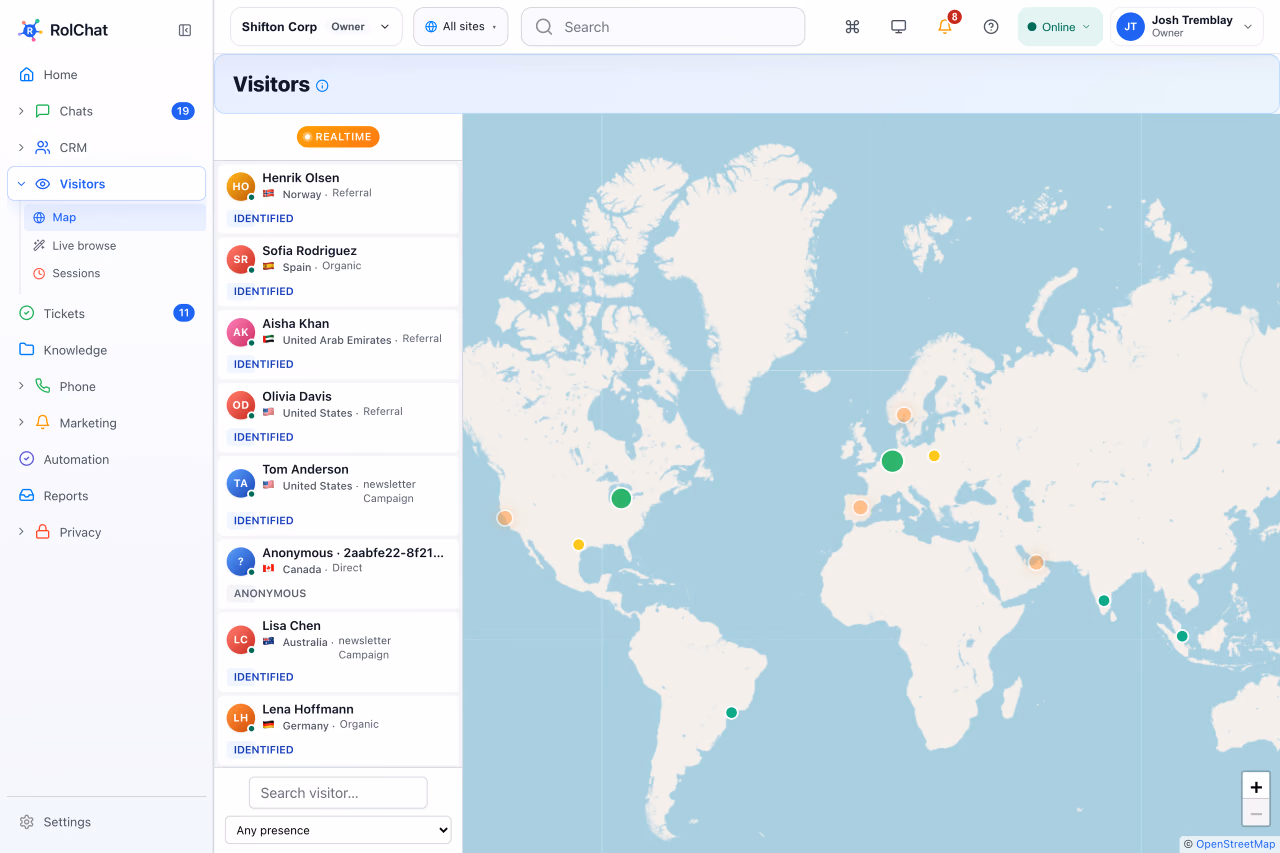Screen dimensions: 1280x853
Task: Click the CRM people icon
Action: click(43, 147)
